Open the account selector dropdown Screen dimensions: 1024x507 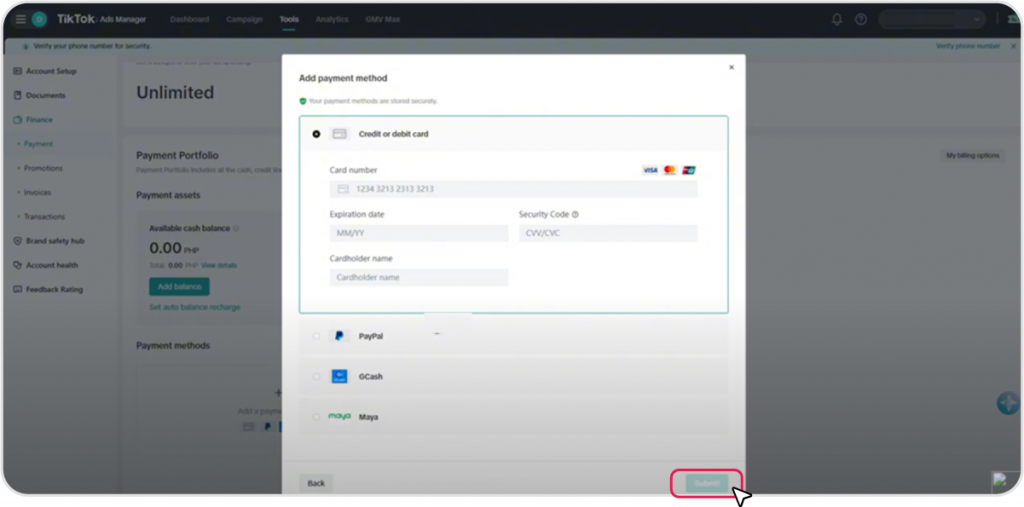[931, 19]
